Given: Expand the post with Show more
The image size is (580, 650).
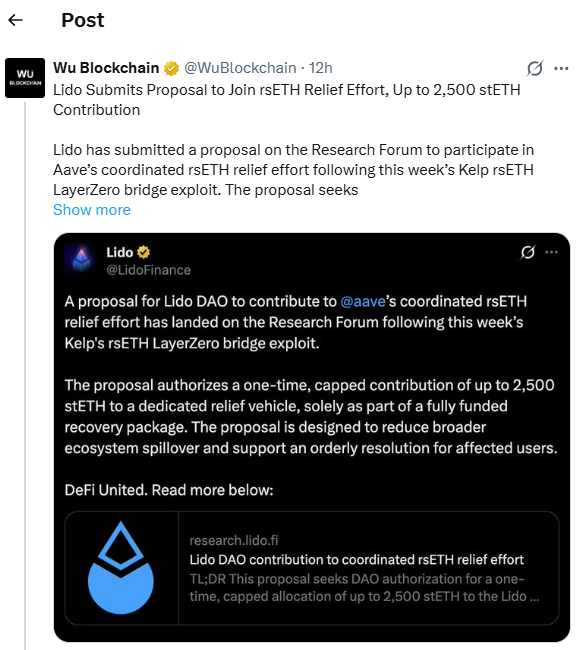Looking at the screenshot, I should click(x=92, y=210).
